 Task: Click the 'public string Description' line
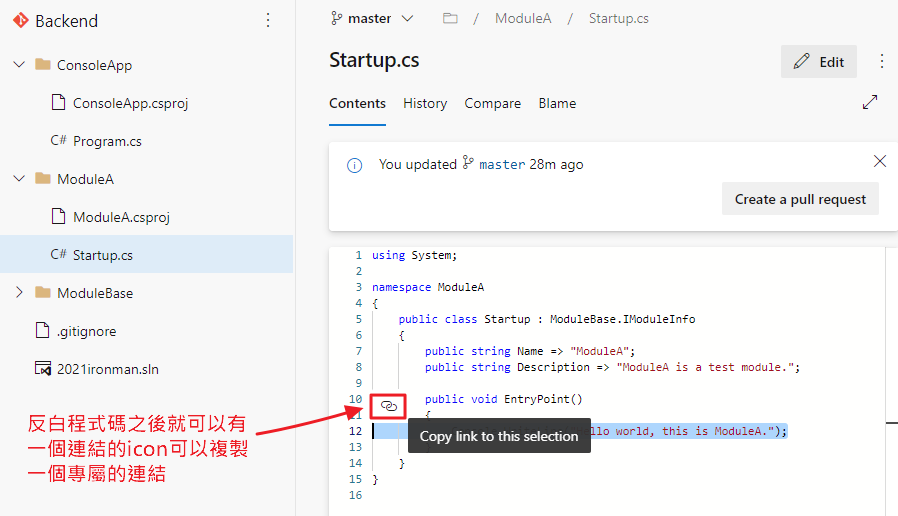[x=612, y=368]
